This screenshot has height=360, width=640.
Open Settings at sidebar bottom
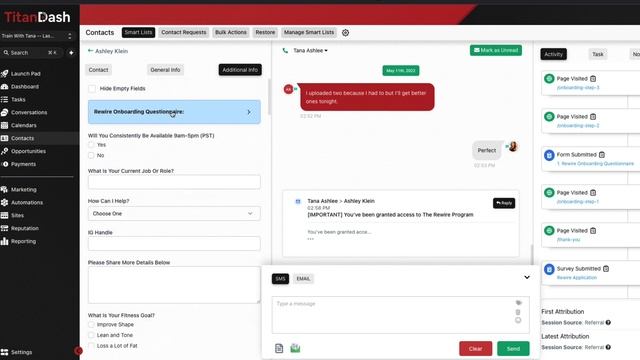(x=21, y=352)
